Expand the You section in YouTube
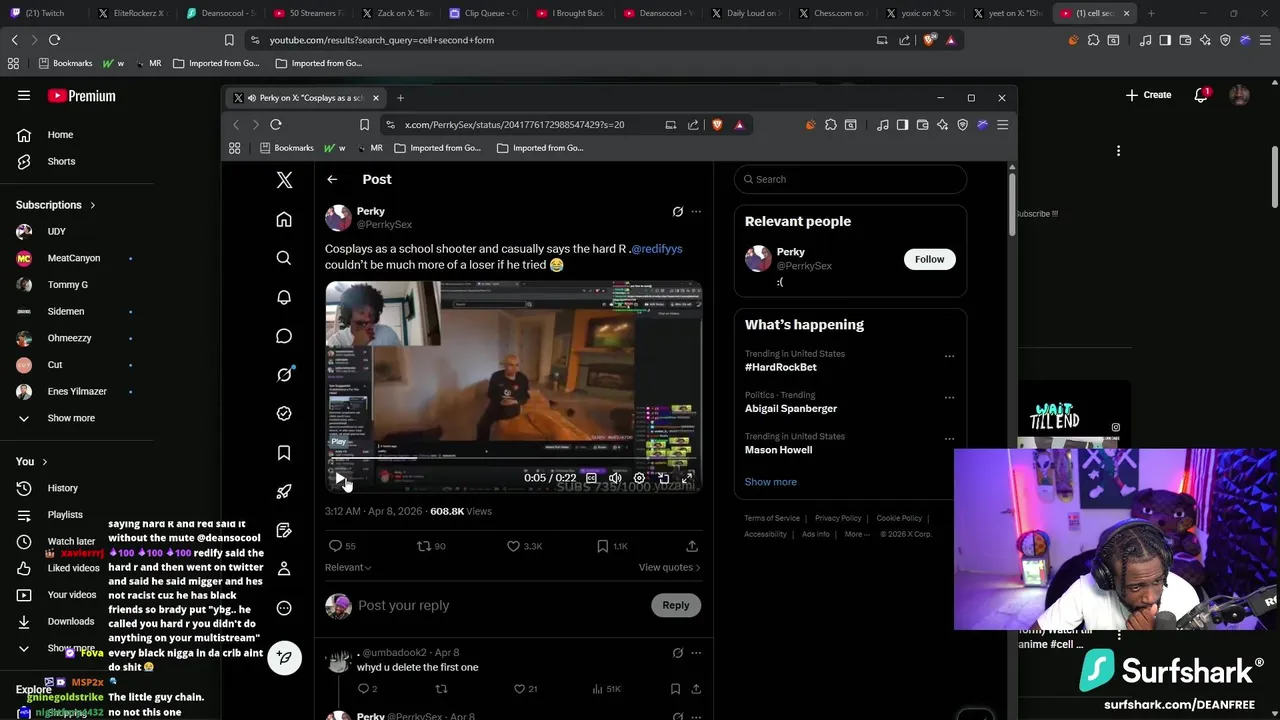Image resolution: width=1280 pixels, height=720 pixels. (32, 461)
